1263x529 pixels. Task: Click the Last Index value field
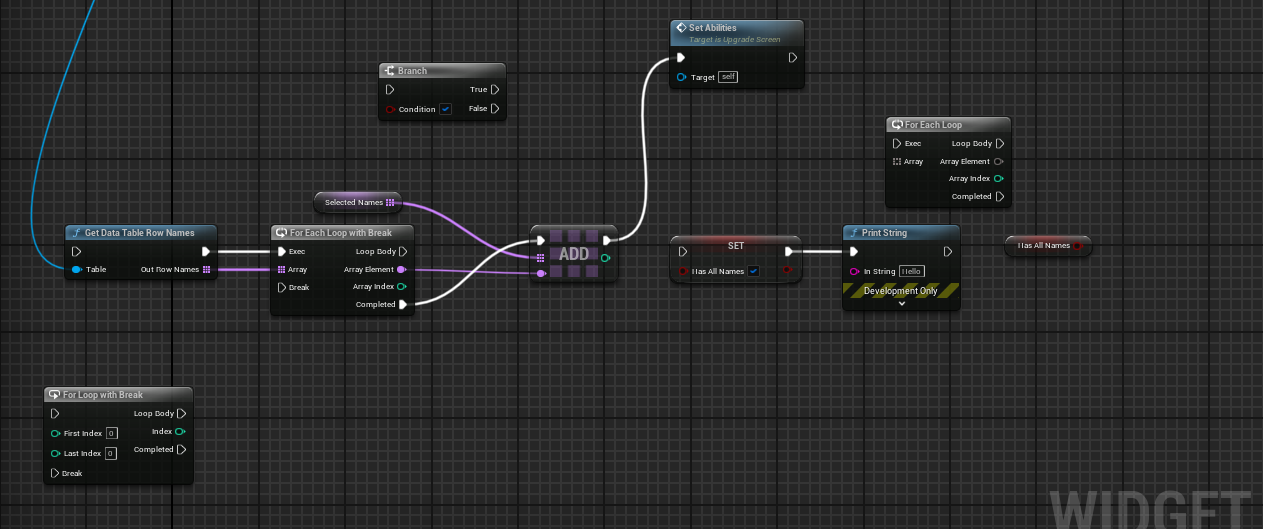(111, 453)
